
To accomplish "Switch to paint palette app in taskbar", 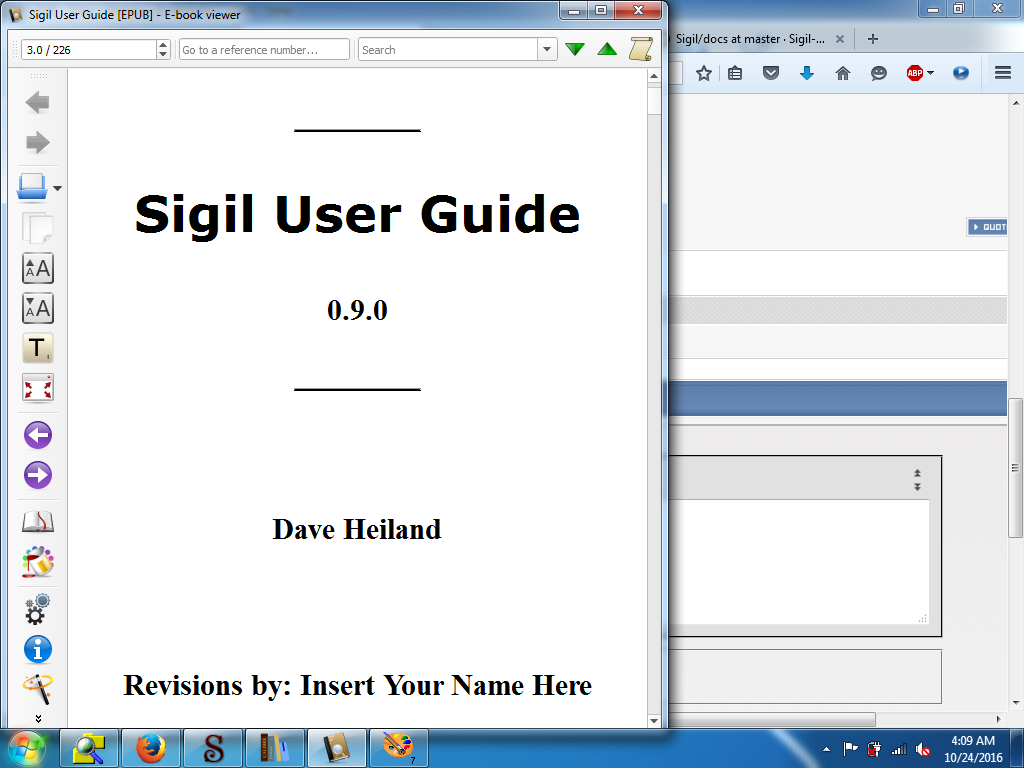I will [398, 748].
